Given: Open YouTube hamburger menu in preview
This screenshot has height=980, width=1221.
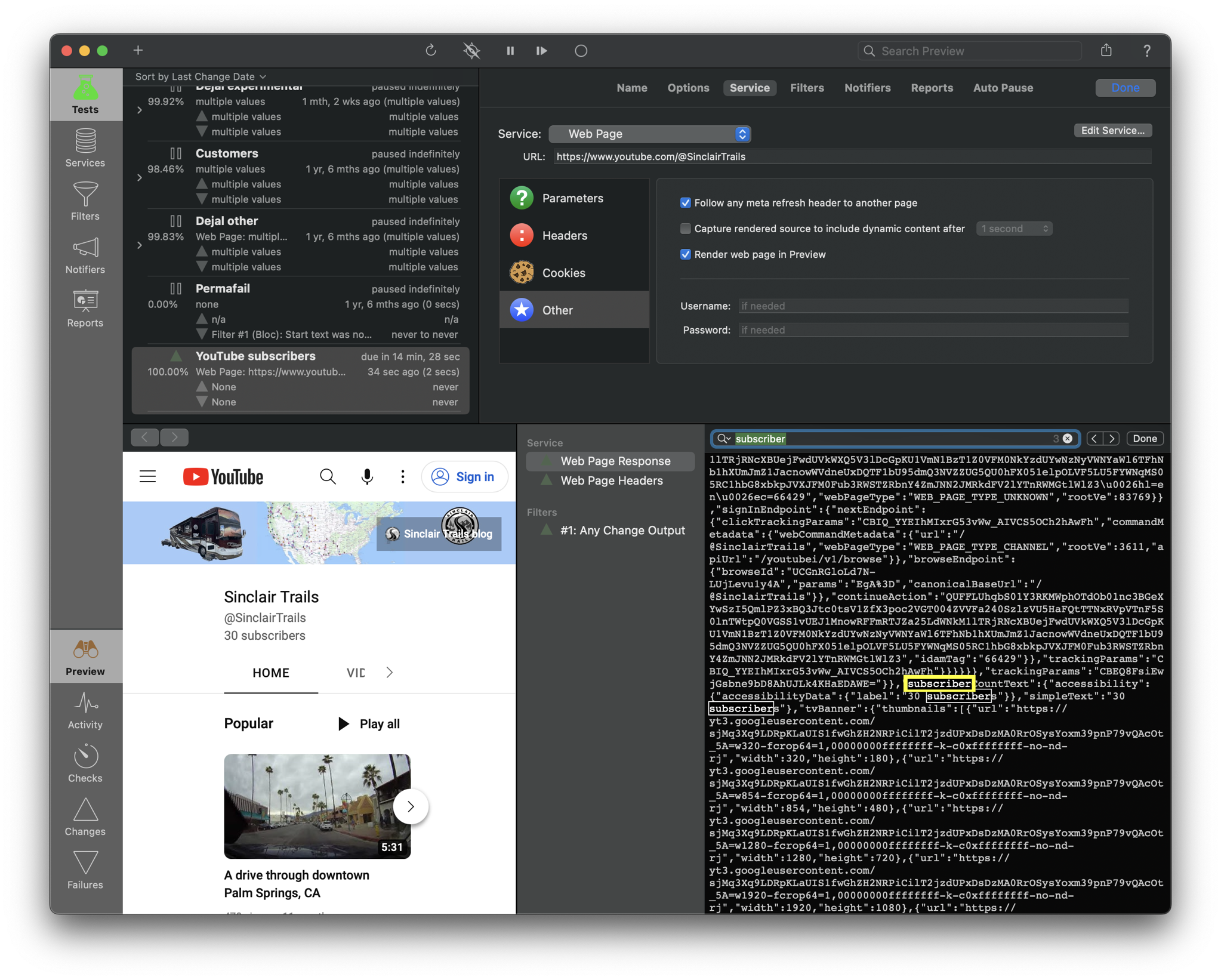Looking at the screenshot, I should 147,477.
